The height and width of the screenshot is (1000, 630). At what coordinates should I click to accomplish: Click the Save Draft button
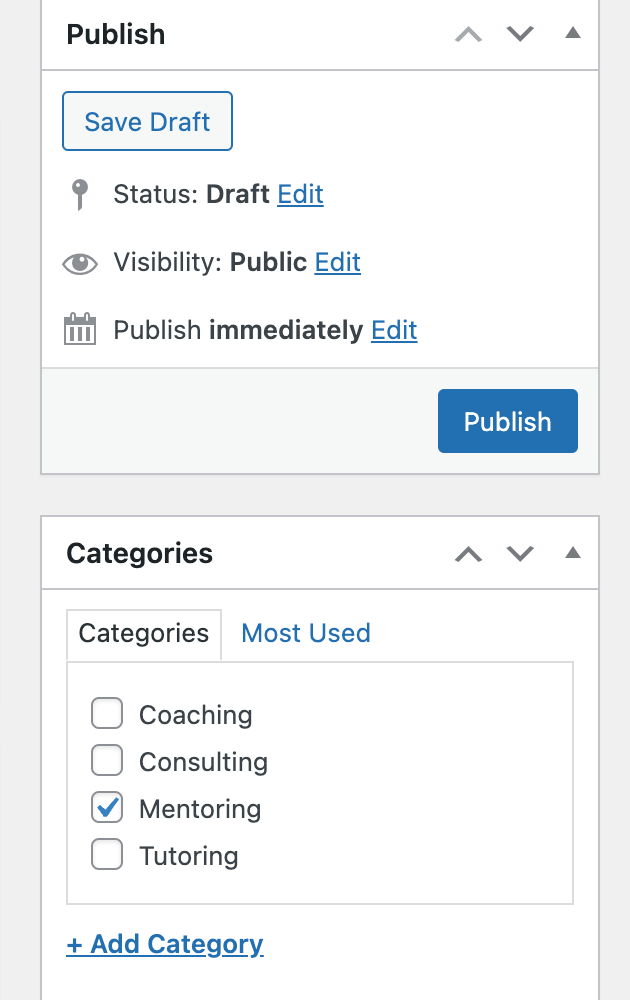click(x=147, y=121)
